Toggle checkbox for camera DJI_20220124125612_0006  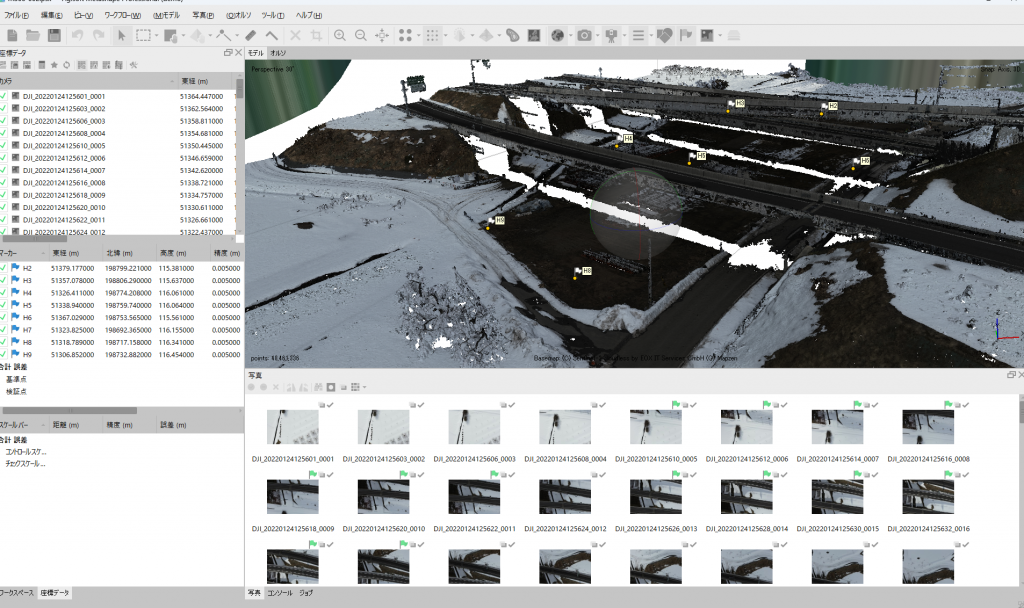(4, 158)
